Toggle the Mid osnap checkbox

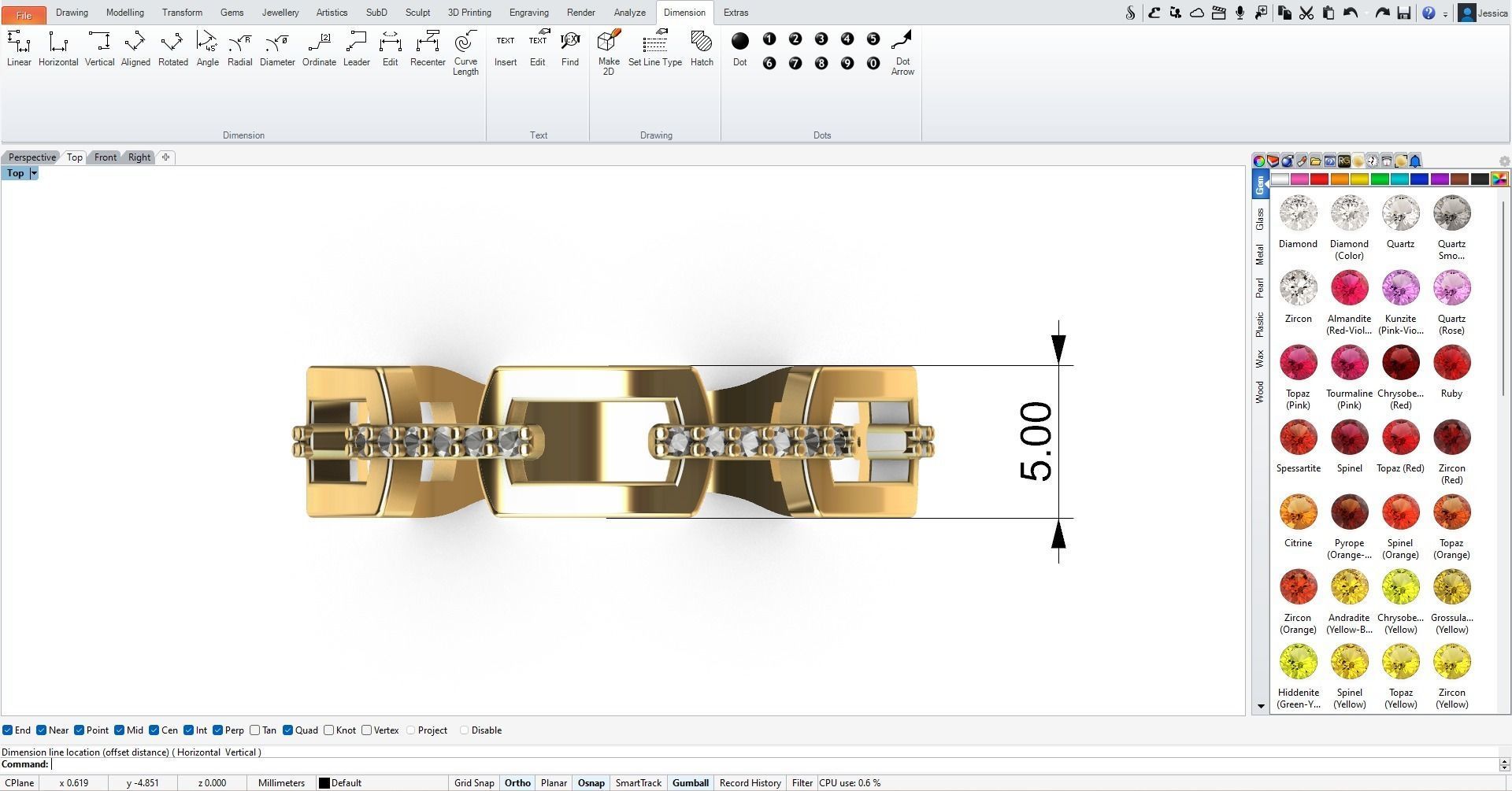(x=119, y=730)
